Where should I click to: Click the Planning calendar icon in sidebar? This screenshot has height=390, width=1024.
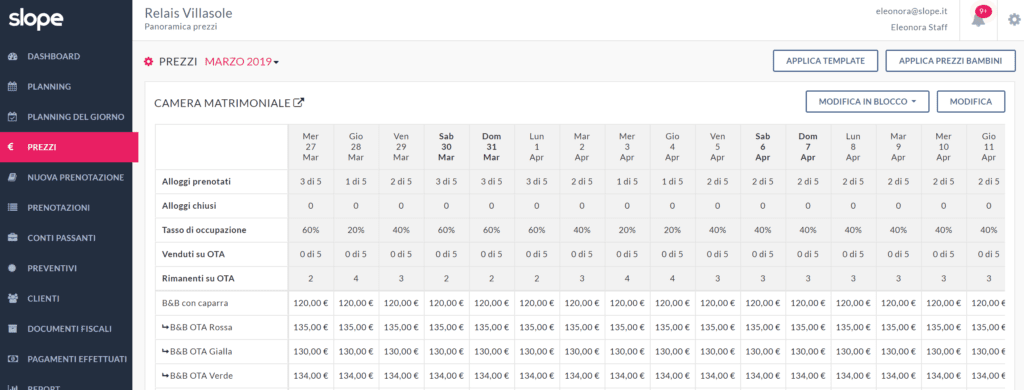tap(12, 87)
